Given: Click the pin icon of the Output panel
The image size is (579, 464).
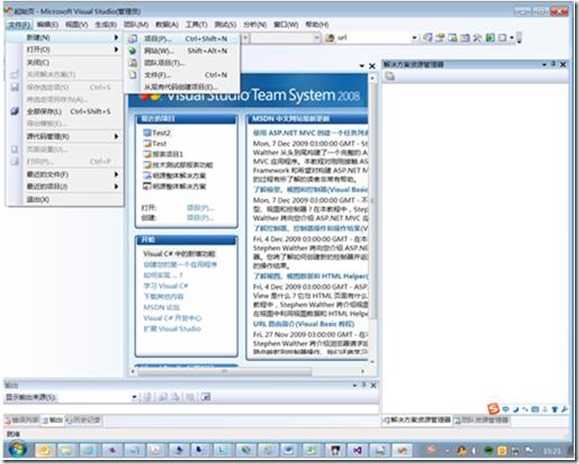Looking at the screenshot, I should click(x=364, y=385).
